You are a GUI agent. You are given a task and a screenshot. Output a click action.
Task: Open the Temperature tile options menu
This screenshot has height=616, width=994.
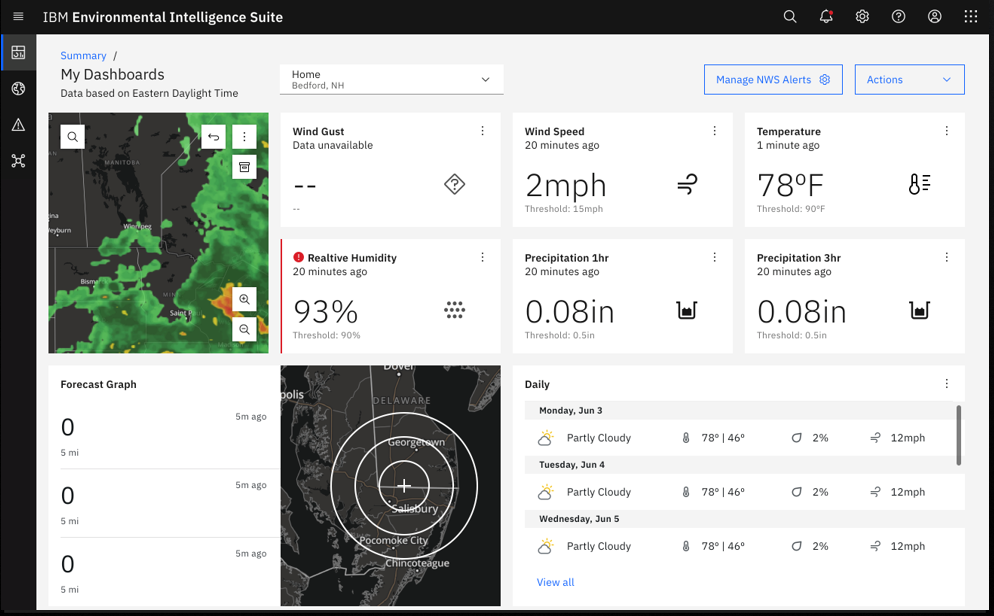pyautogui.click(x=947, y=130)
